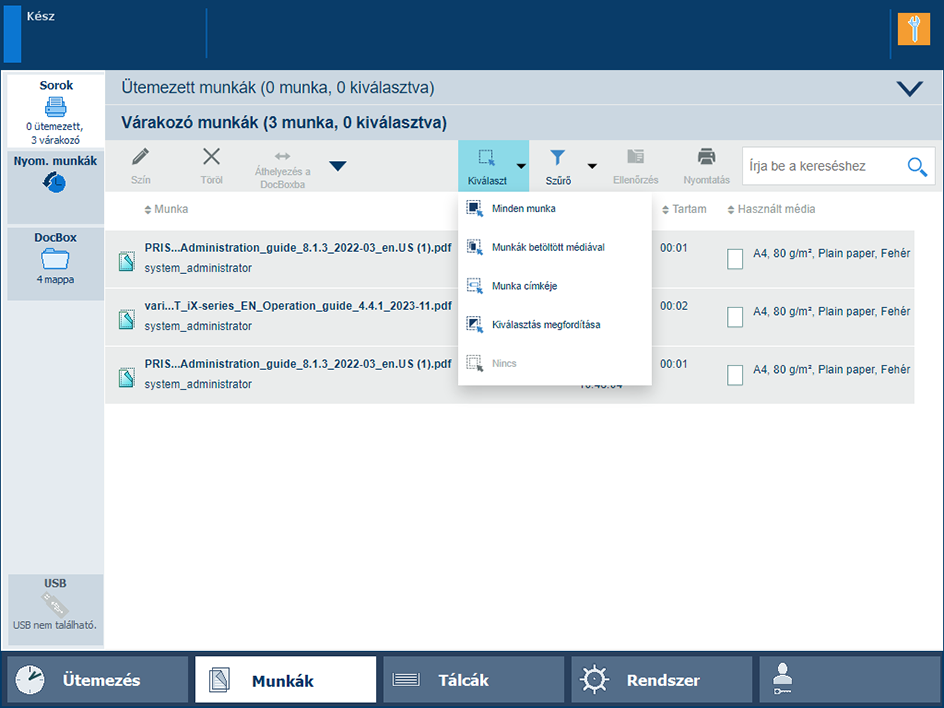Choose Kiválasztás megfordítása menu entry
Screen dimensions: 944x708
point(545,325)
